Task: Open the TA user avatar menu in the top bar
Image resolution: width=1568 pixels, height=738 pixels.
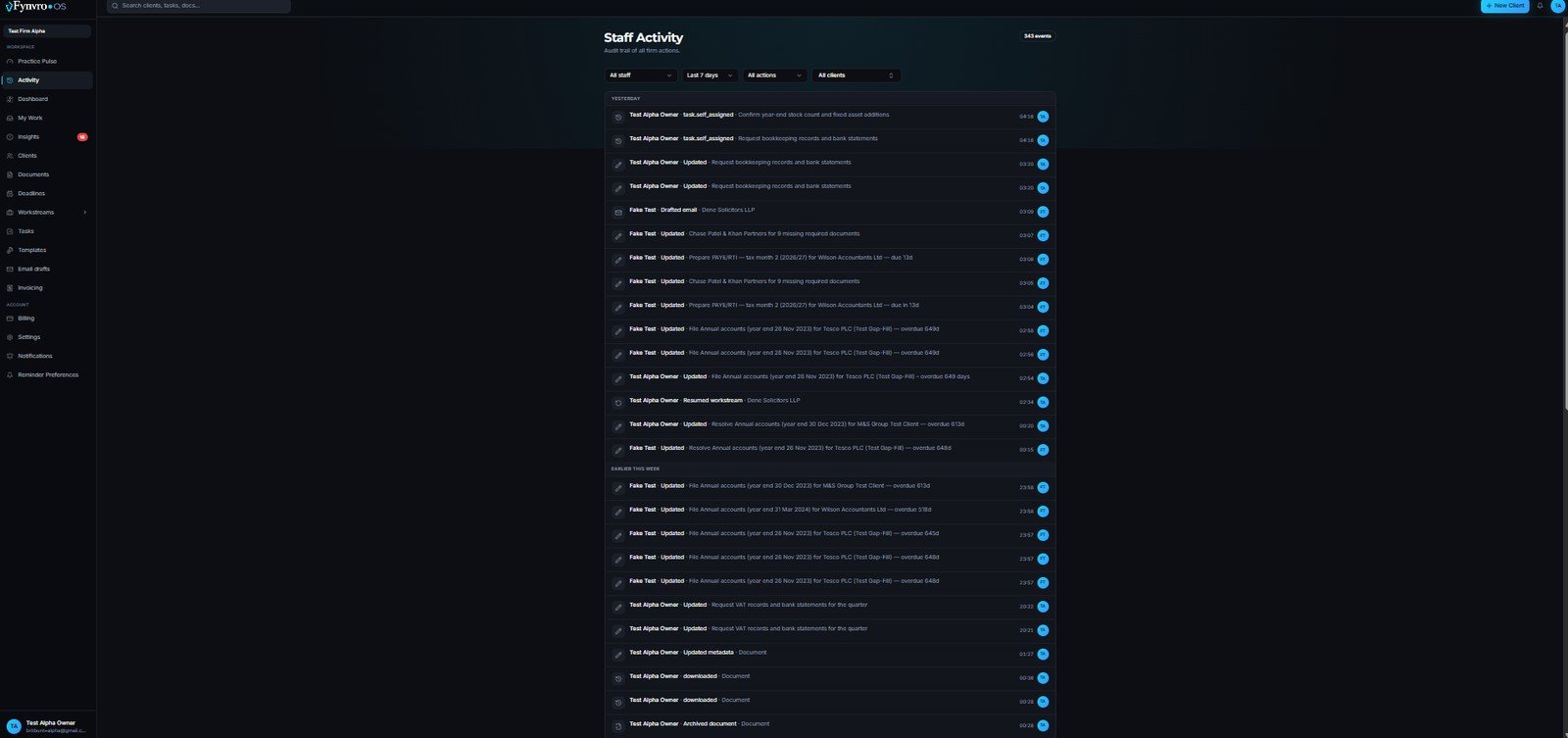Action: [x=1558, y=6]
